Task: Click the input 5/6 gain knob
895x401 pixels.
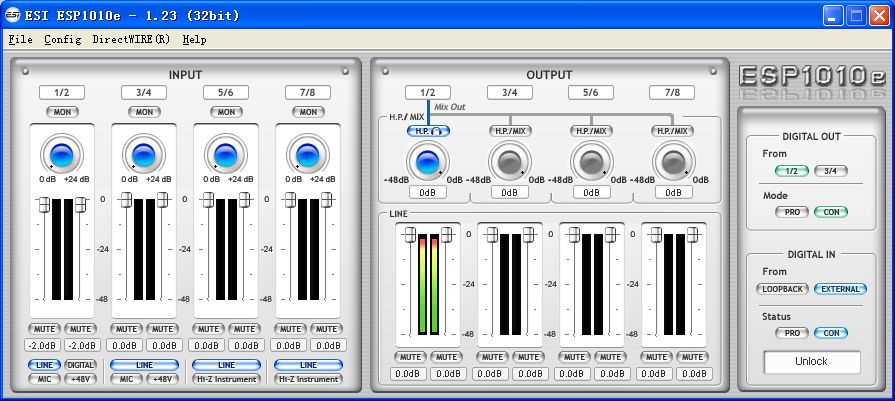Action: (x=226, y=155)
